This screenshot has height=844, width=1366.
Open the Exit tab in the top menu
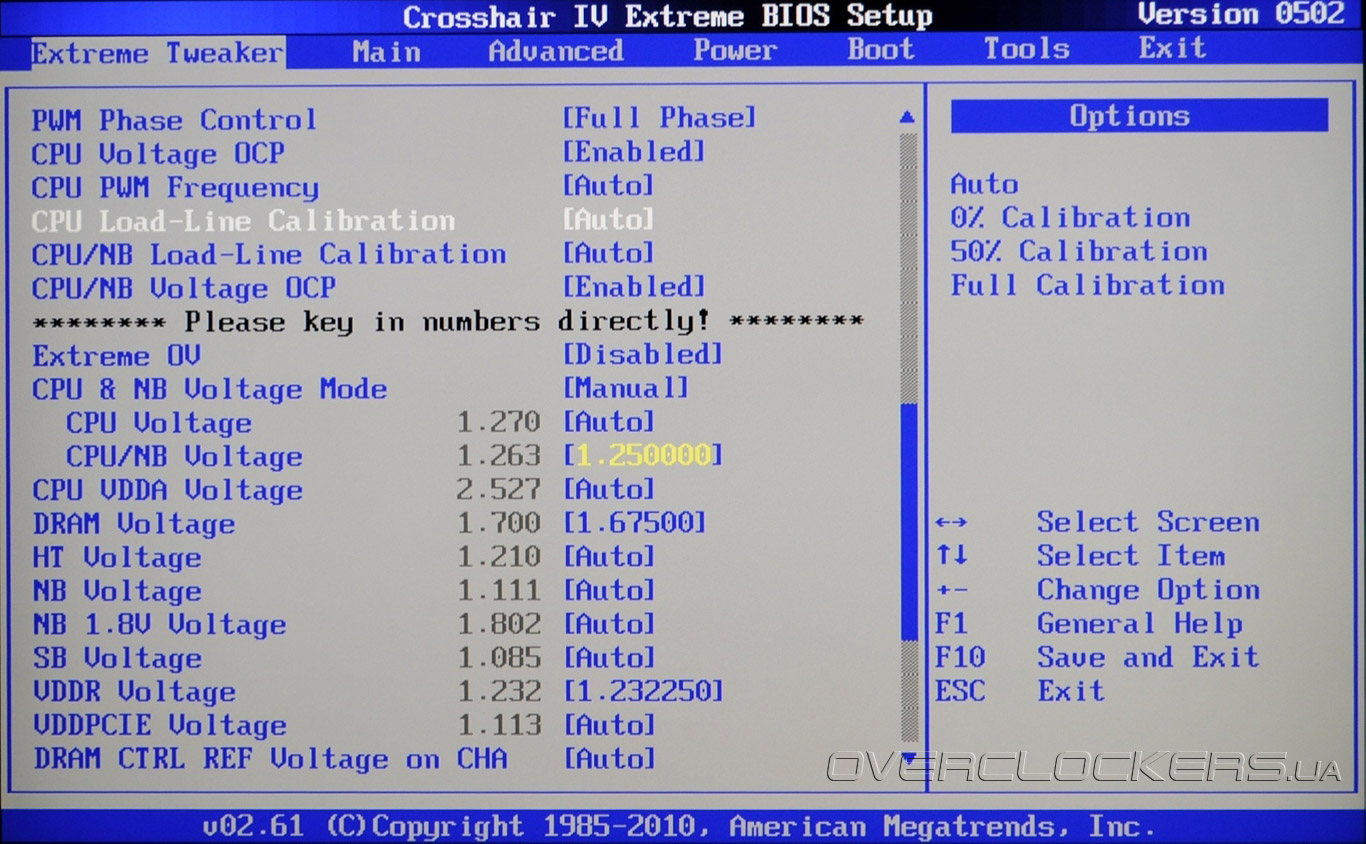tap(1172, 47)
